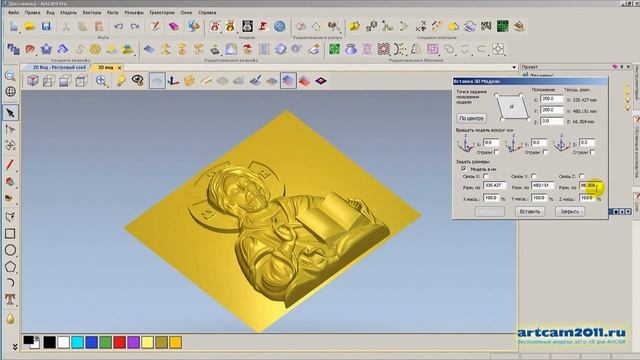Click the green square vector editing icon
This screenshot has height=360, width=640.
tap(334, 49)
